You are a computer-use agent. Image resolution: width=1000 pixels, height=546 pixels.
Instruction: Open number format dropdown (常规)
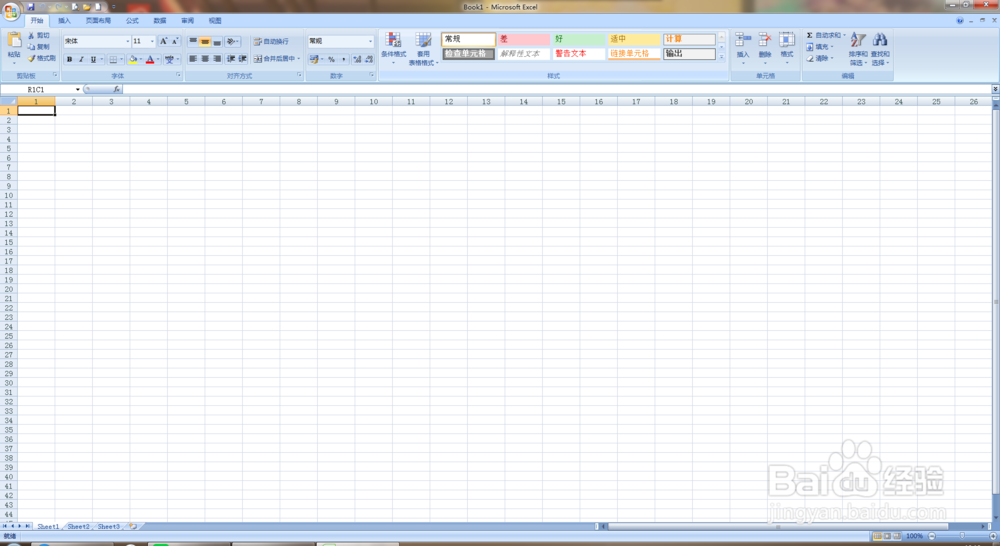[371, 41]
